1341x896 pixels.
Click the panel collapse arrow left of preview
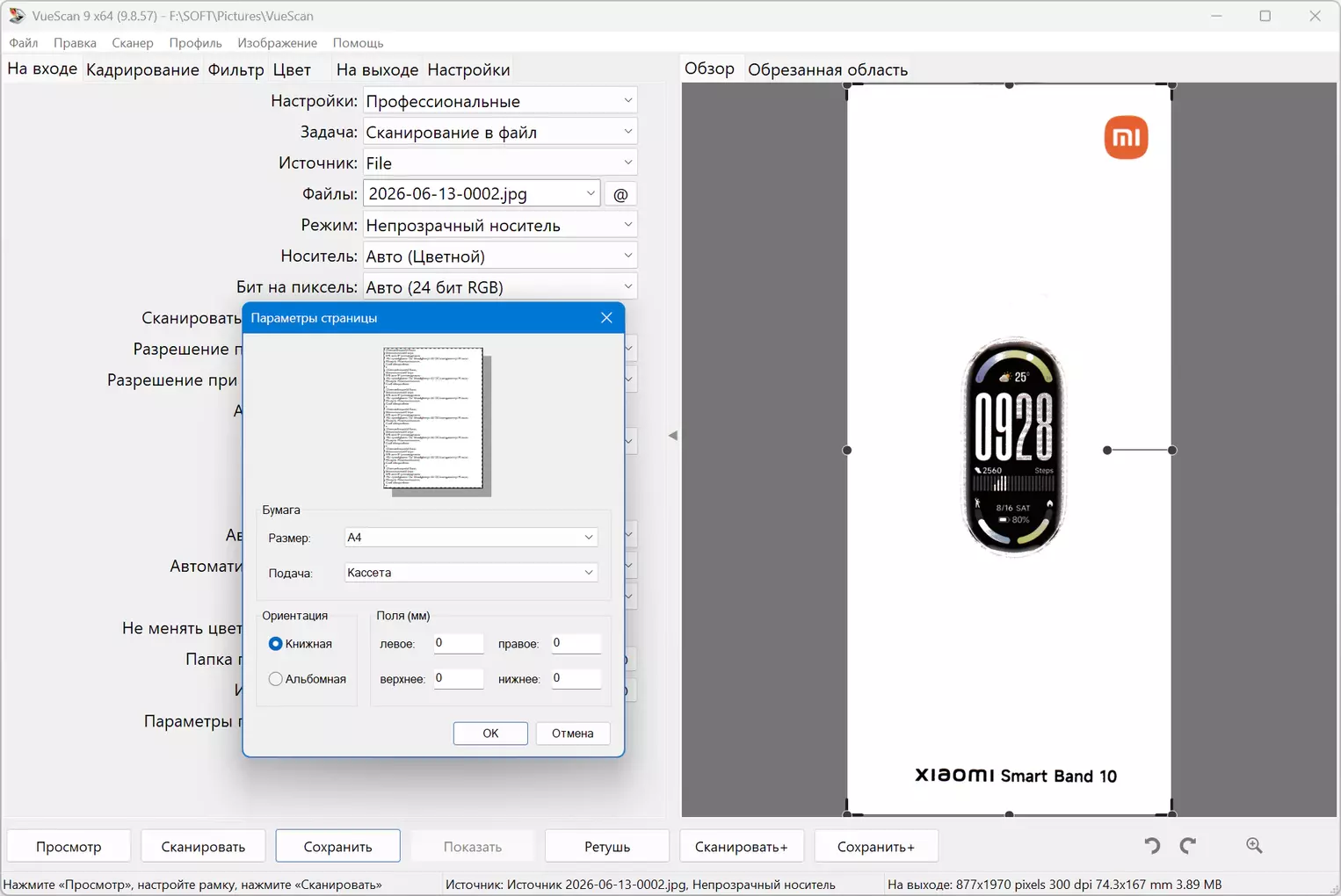click(x=673, y=436)
